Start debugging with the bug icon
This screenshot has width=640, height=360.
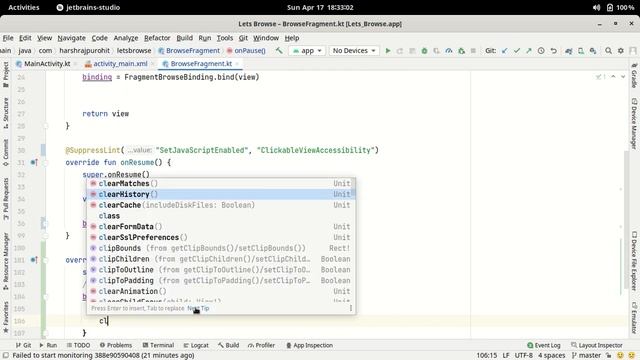[424, 51]
